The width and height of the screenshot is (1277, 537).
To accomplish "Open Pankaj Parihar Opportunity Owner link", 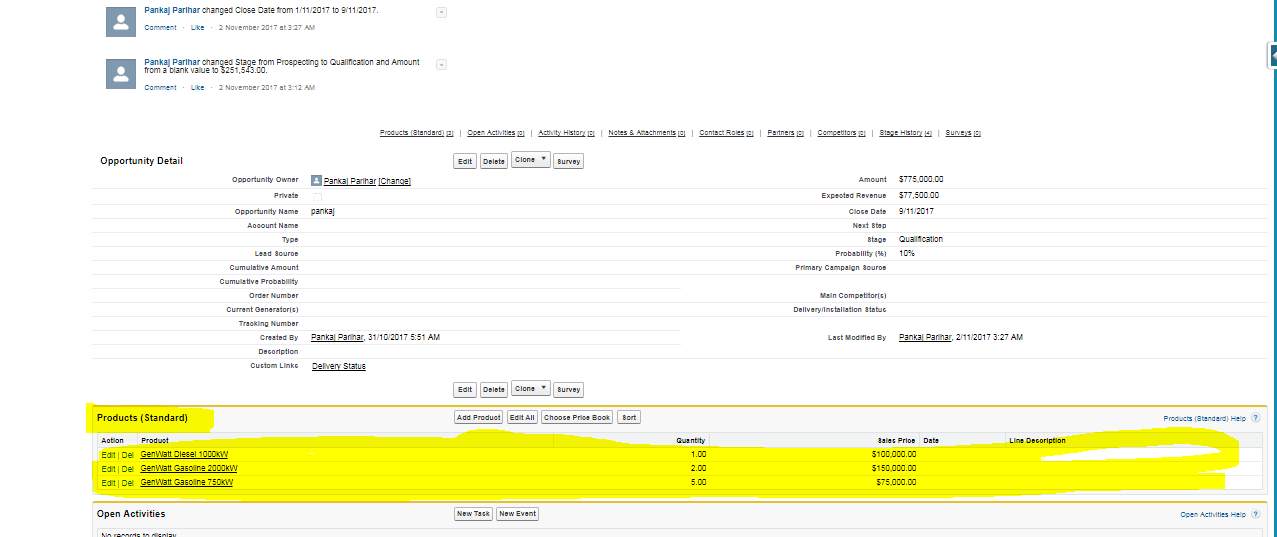I will click(350, 181).
